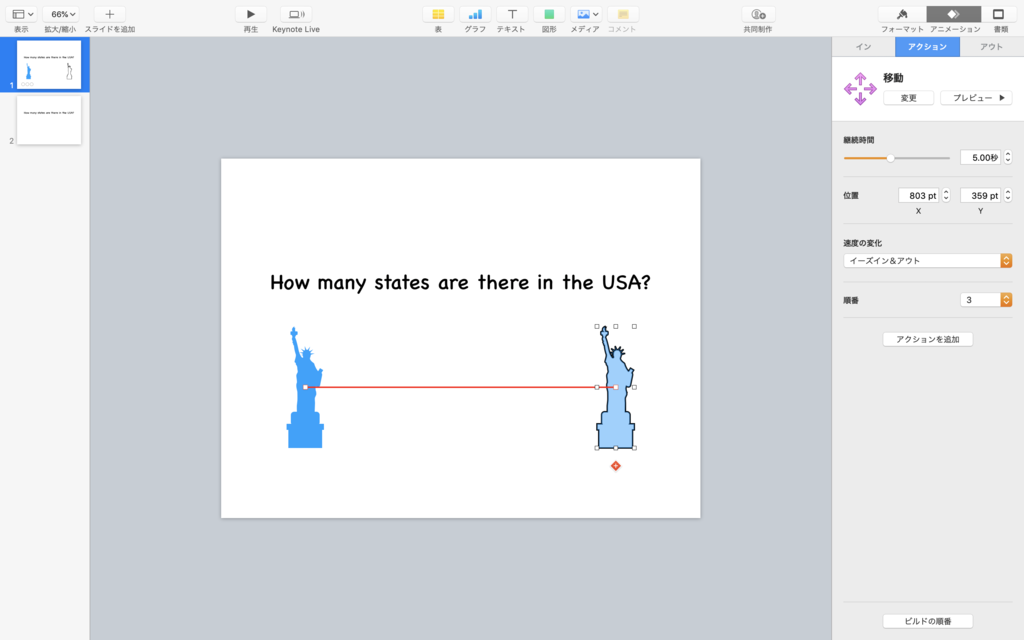Click the ビルドの順番 build order button

pyautogui.click(x=928, y=621)
